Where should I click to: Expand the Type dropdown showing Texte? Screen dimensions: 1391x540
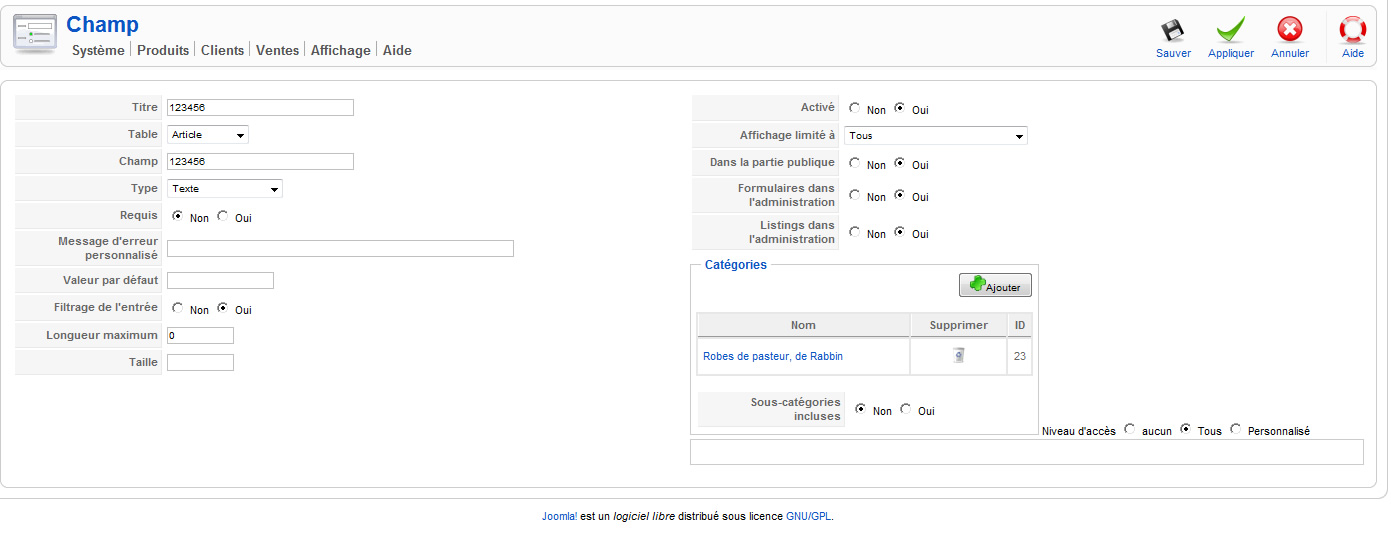[x=225, y=188]
